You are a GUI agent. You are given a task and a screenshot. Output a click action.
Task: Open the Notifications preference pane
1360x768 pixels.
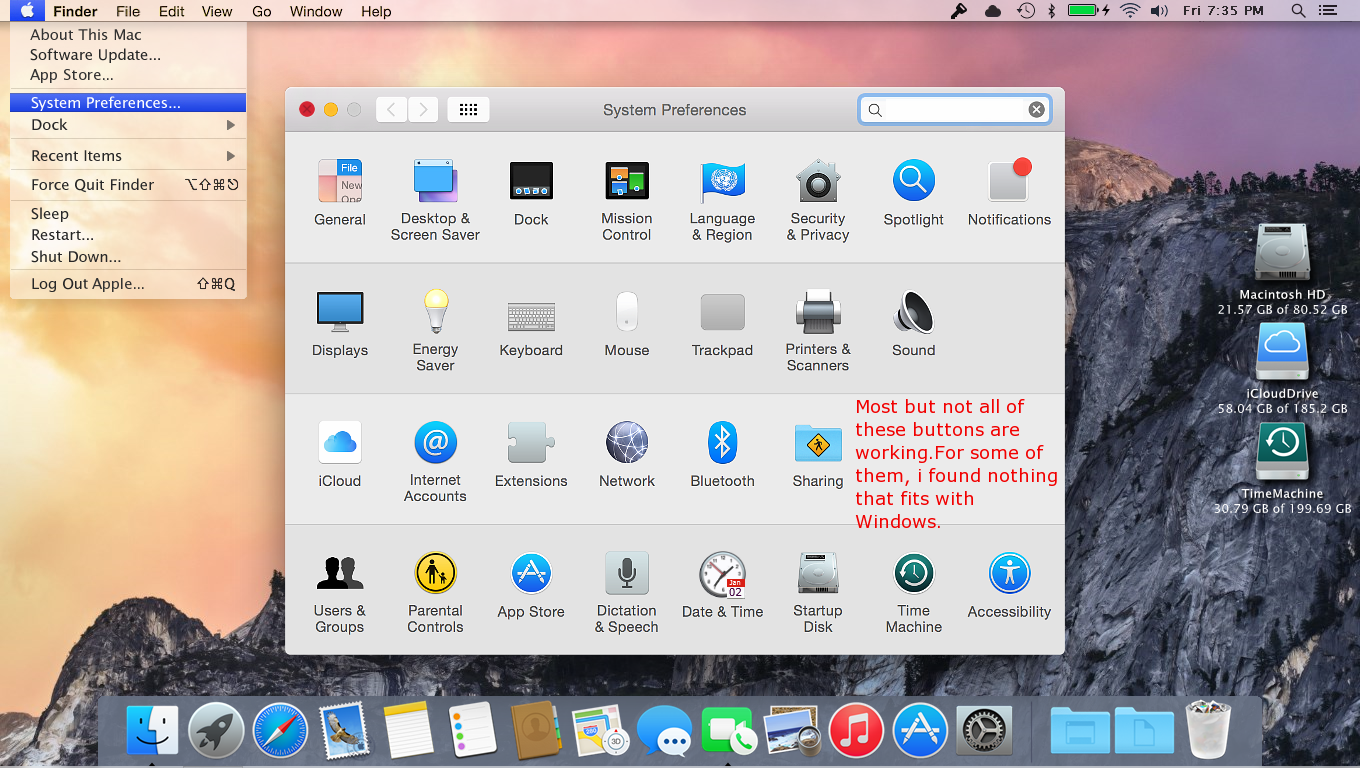[x=1009, y=193]
